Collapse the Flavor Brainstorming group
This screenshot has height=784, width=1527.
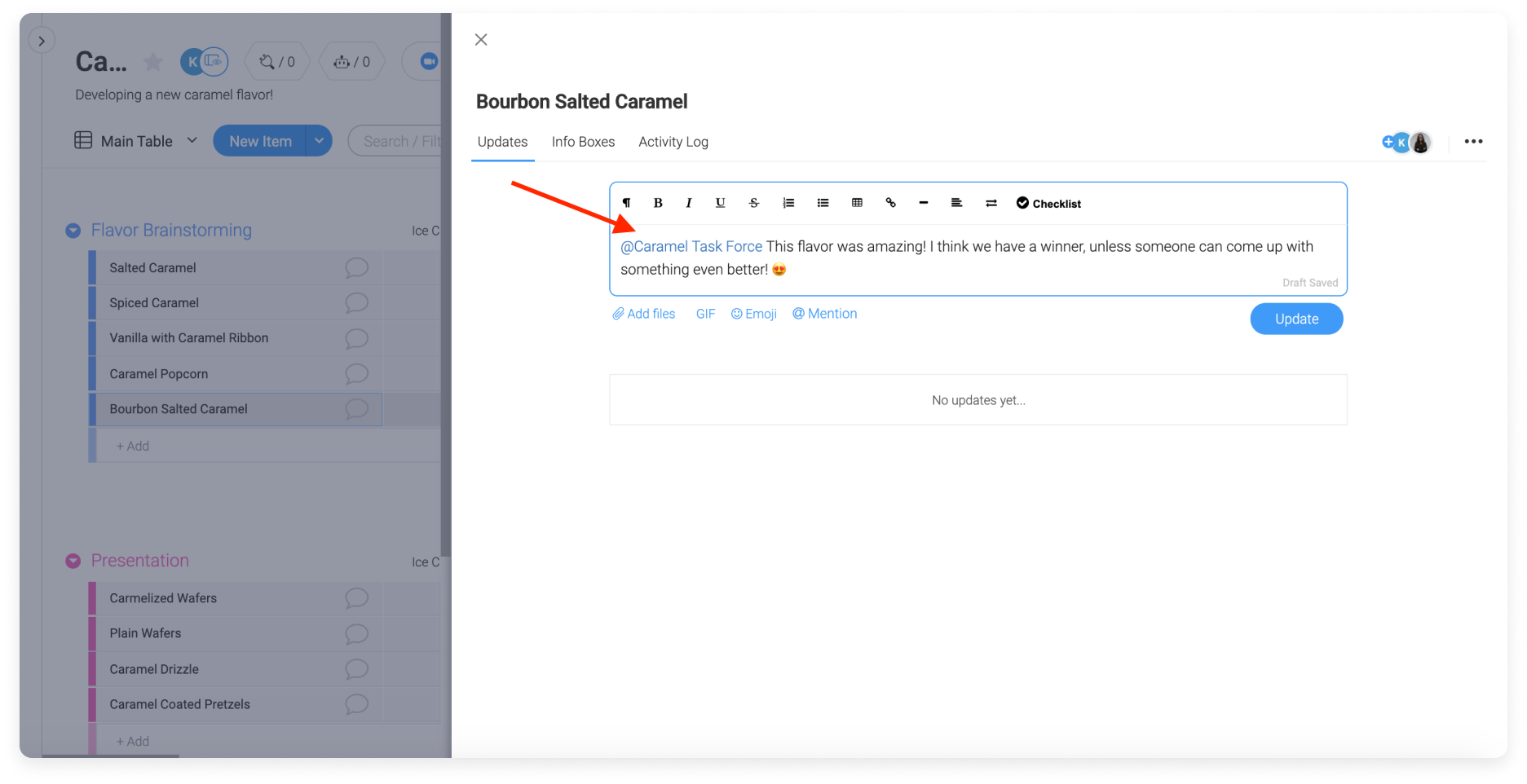(73, 231)
